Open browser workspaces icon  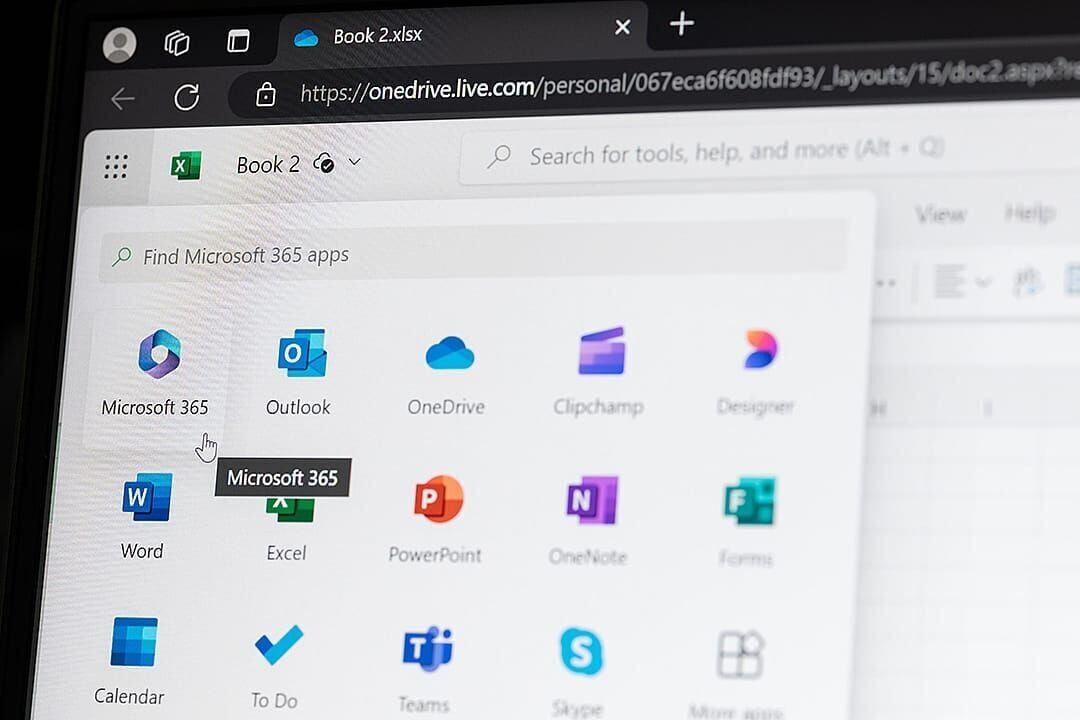point(177,43)
